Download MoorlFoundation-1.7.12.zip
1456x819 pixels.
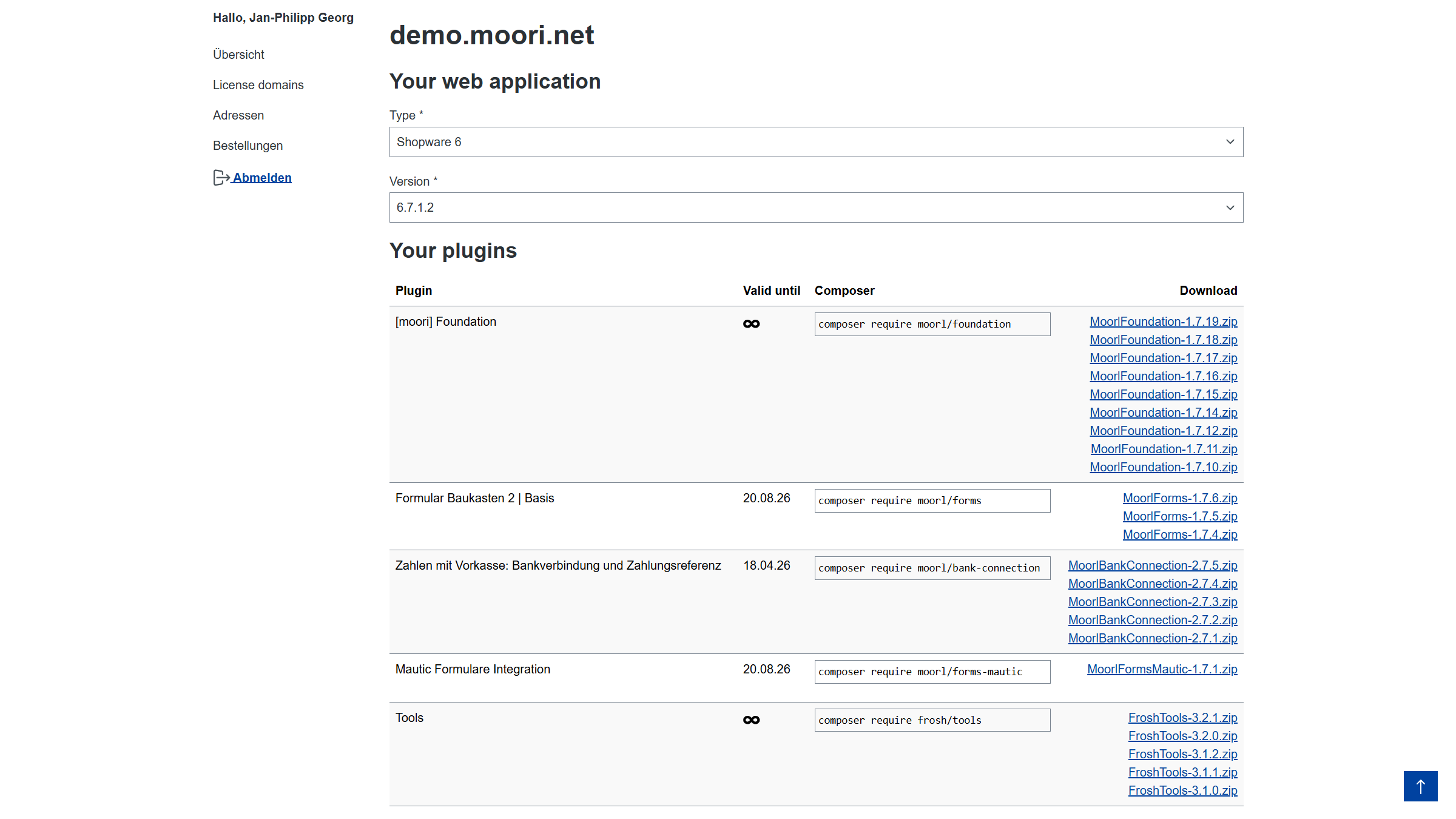point(1163,431)
